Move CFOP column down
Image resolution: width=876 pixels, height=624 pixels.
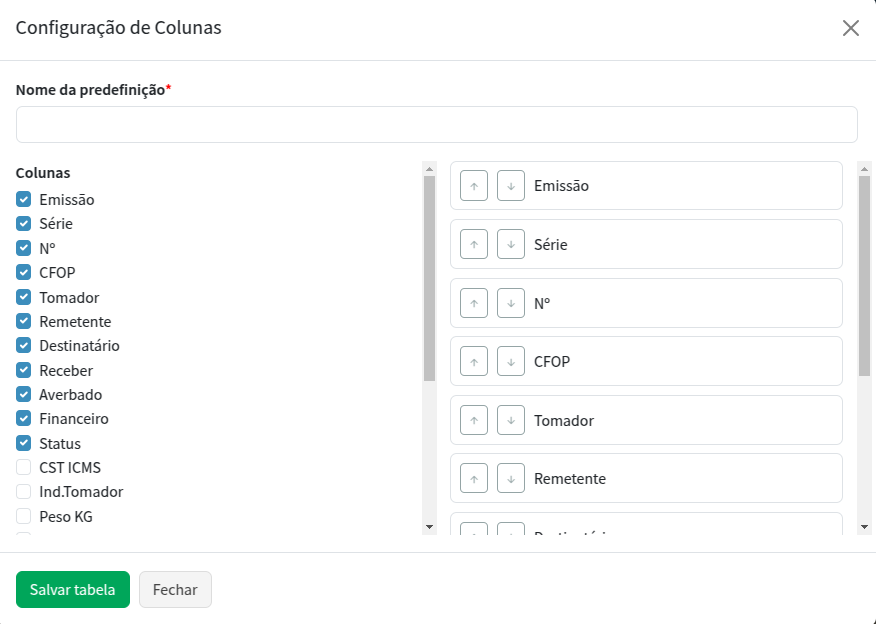tap(511, 361)
